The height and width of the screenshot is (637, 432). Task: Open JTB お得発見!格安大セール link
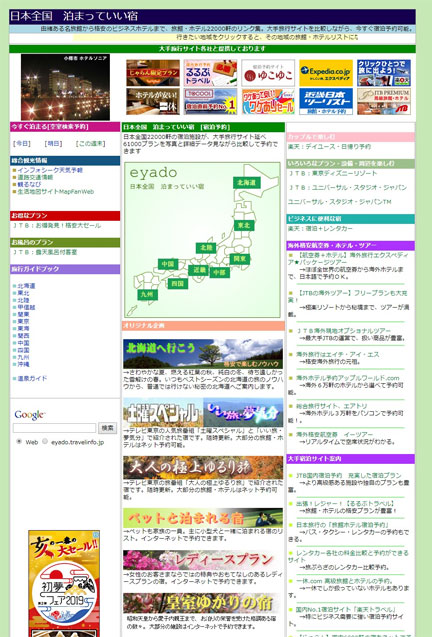pos(57,225)
